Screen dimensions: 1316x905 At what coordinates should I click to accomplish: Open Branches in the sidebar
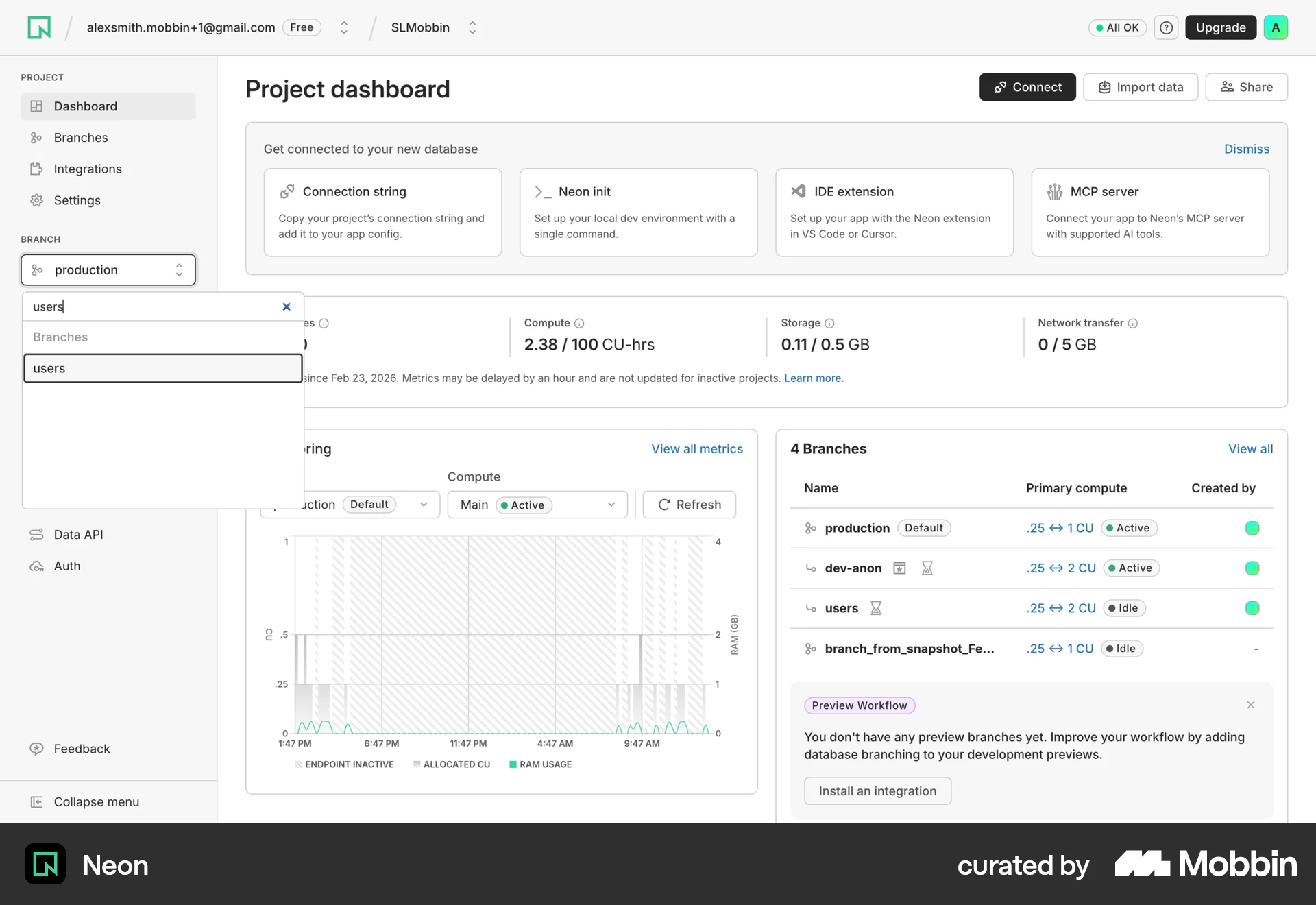pos(108,138)
